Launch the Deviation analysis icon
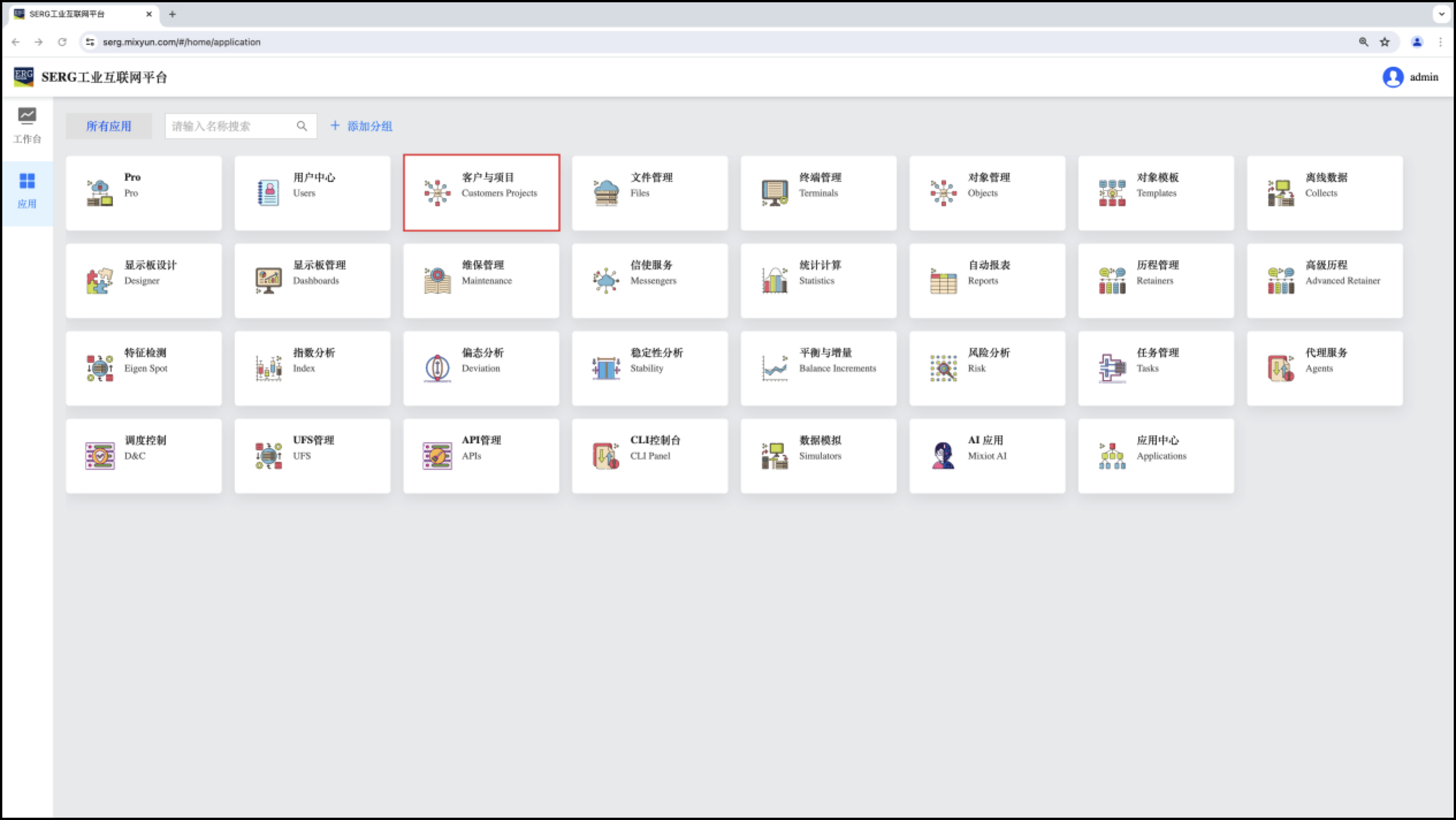This screenshot has width=1456, height=820. pos(437,368)
